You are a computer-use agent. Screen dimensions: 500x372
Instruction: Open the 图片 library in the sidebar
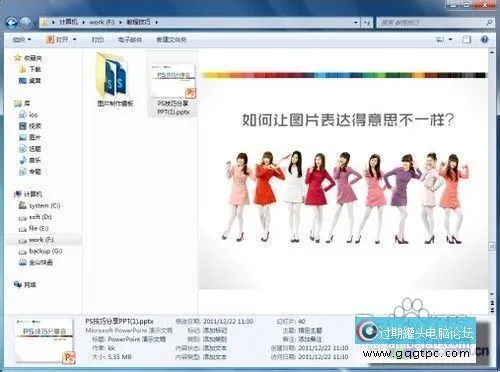30,137
